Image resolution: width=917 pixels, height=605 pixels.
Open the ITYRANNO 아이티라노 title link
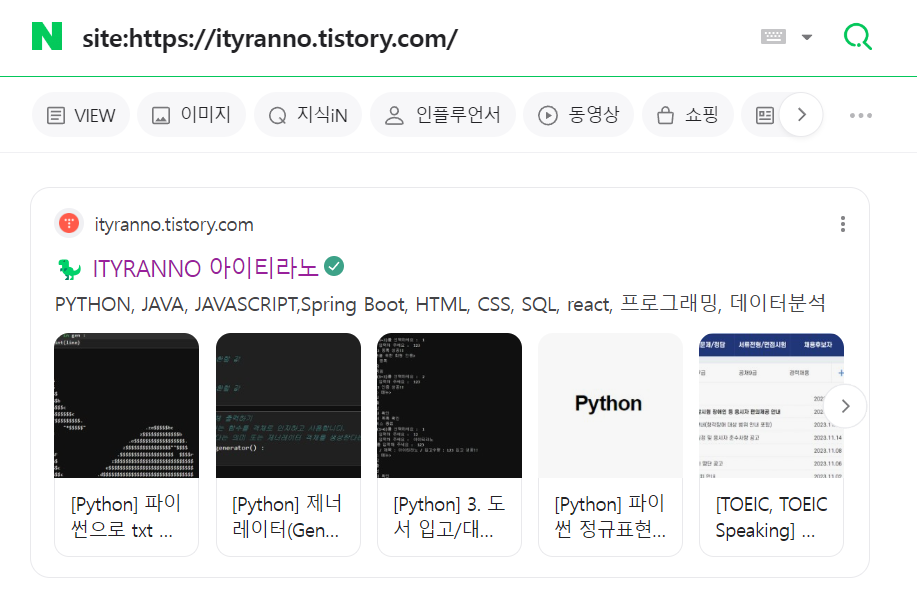click(x=205, y=268)
